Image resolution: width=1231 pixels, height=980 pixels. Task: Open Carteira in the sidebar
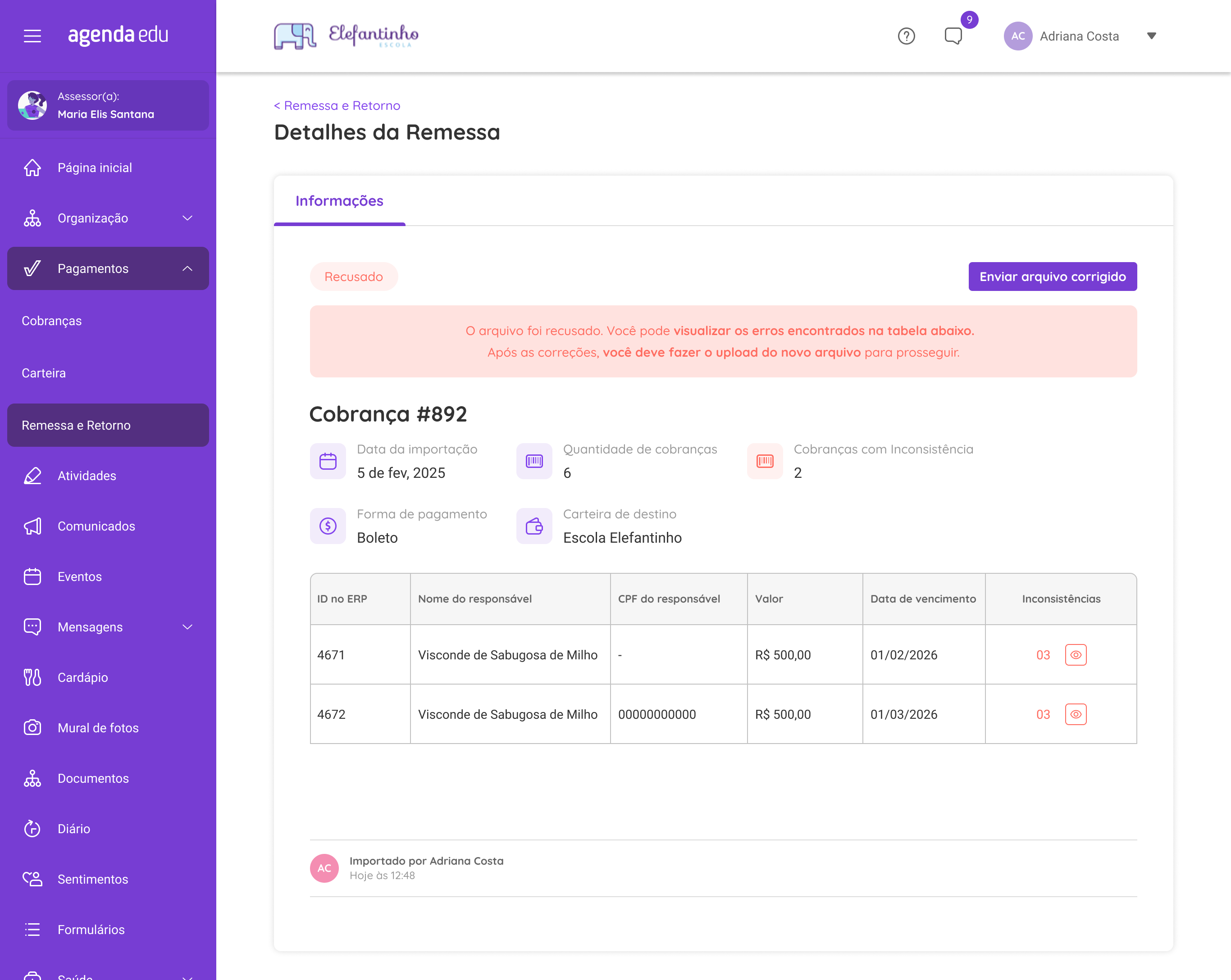[43, 373]
